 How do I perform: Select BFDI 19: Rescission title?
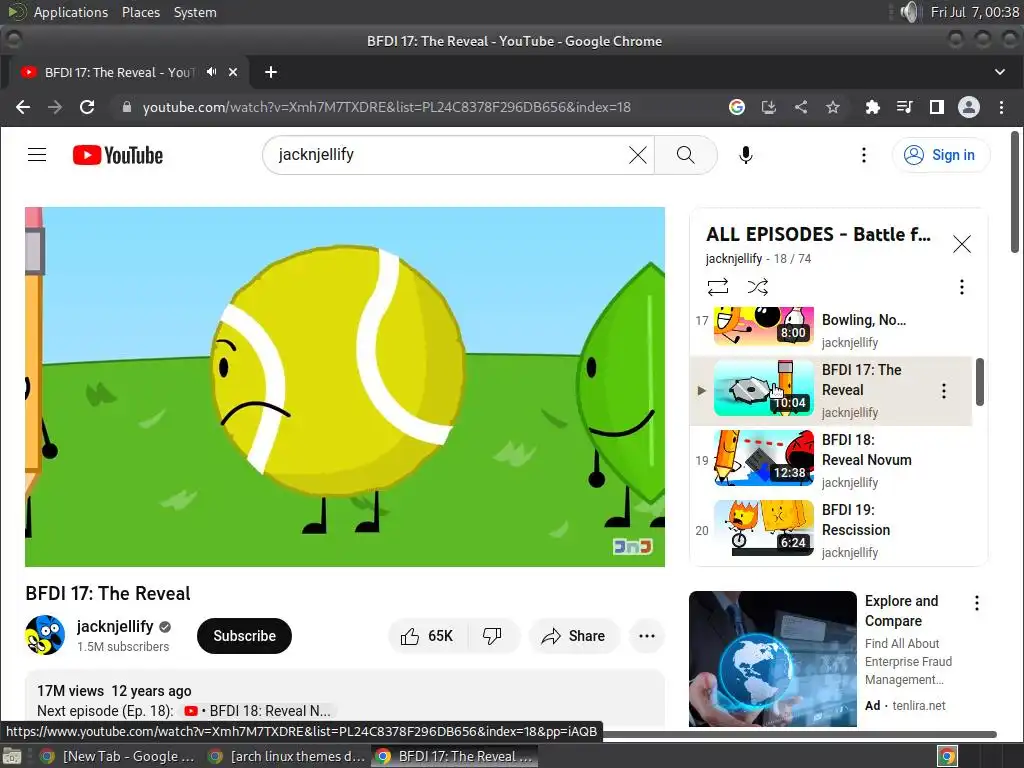[856, 520]
